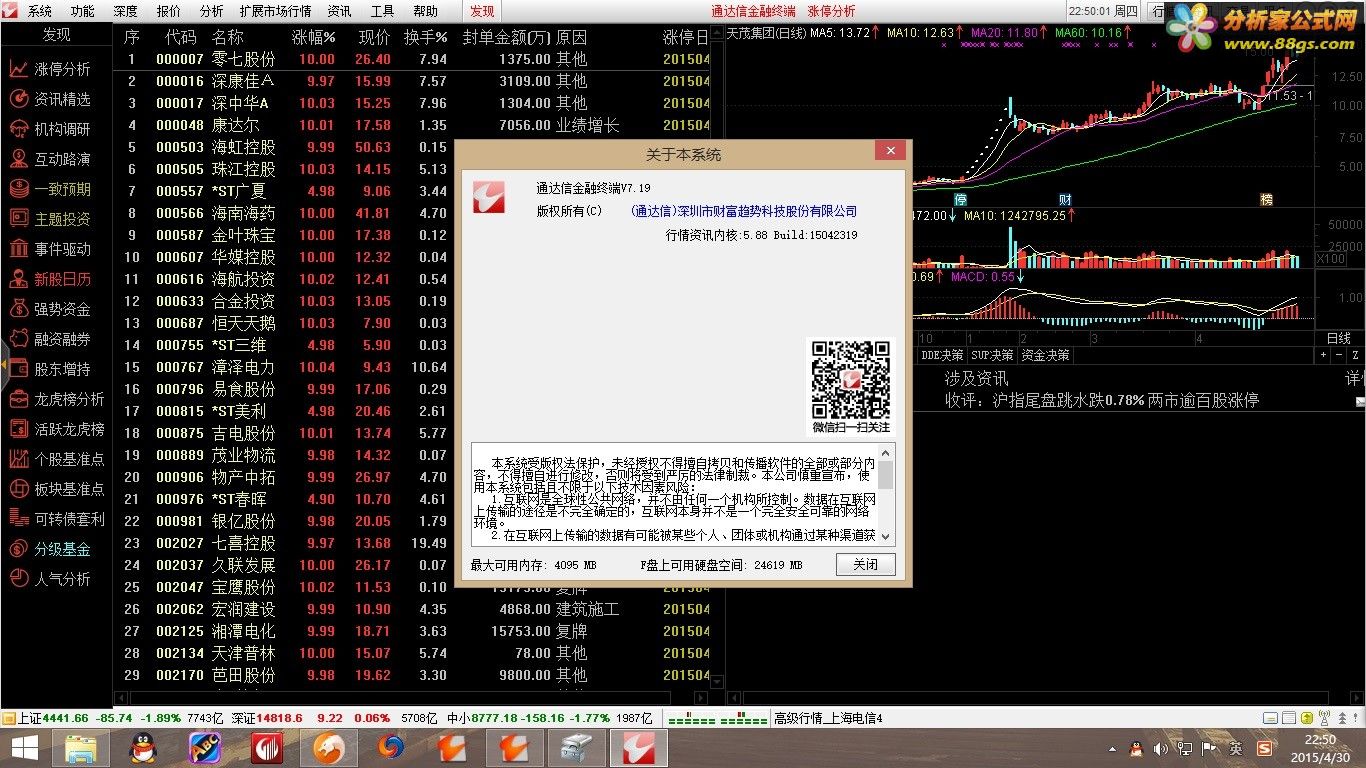
Task: Open the Windows Start button
Action: 24,748
